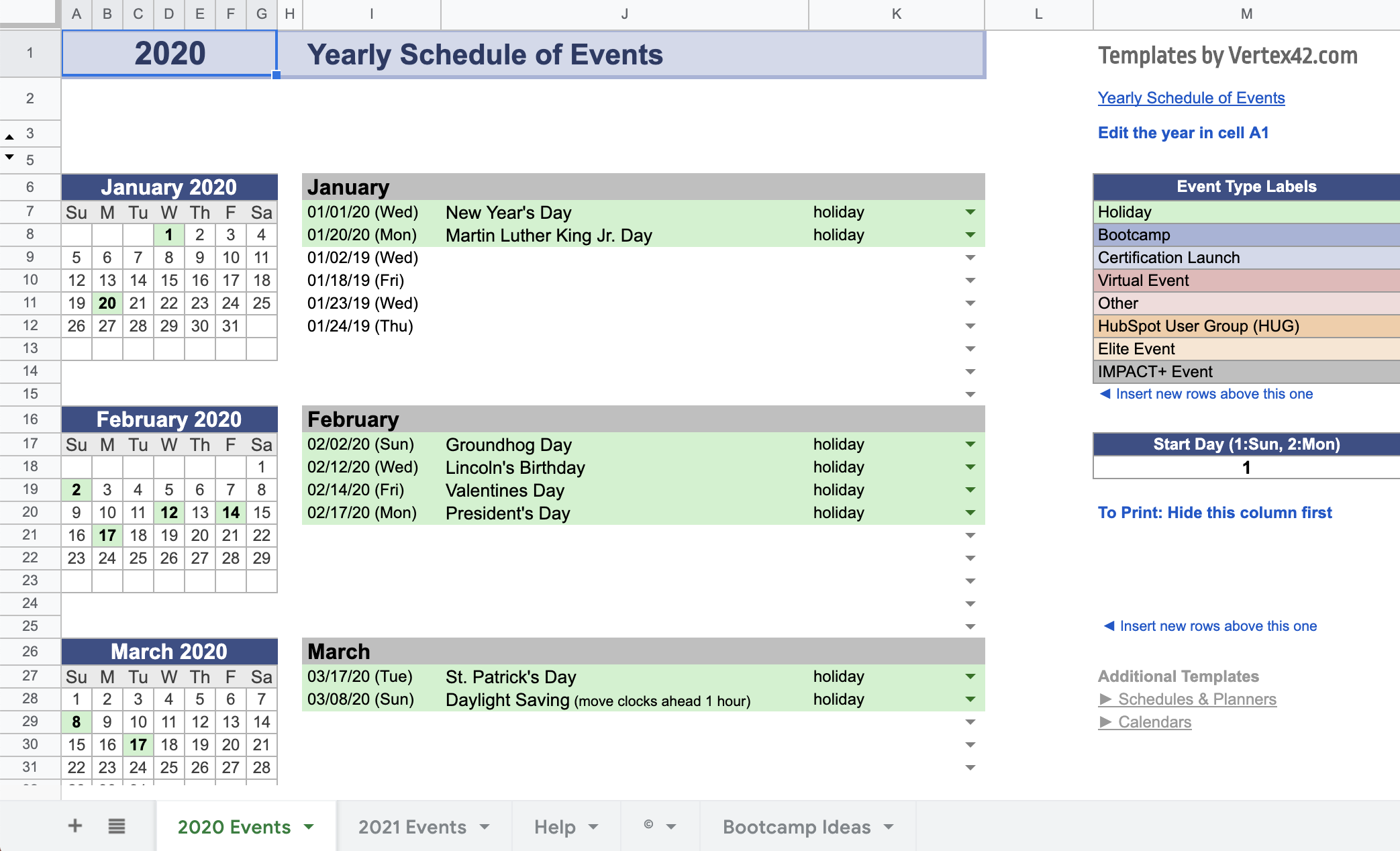Click the add sheet plus icon
The width and height of the screenshot is (1400, 851).
75,826
